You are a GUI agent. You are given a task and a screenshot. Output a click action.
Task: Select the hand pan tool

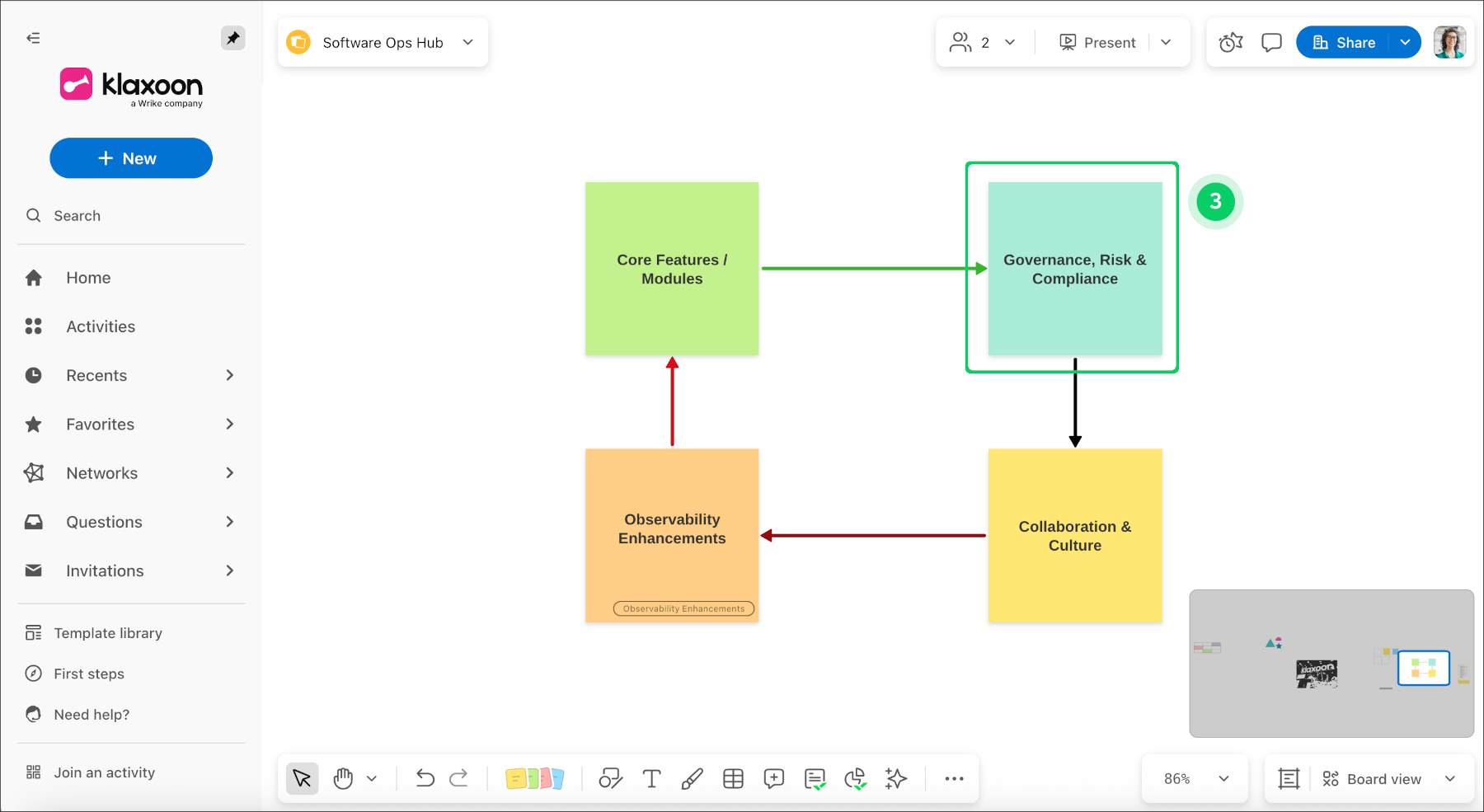click(343, 779)
